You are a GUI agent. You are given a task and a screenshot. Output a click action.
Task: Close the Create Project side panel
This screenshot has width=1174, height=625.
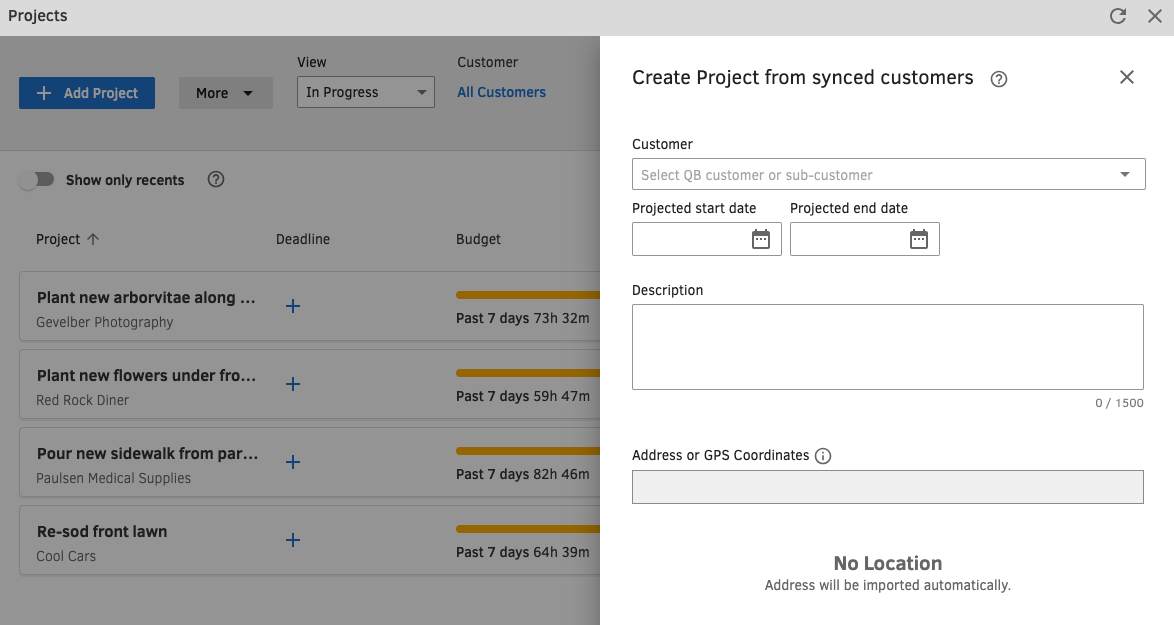1127,77
